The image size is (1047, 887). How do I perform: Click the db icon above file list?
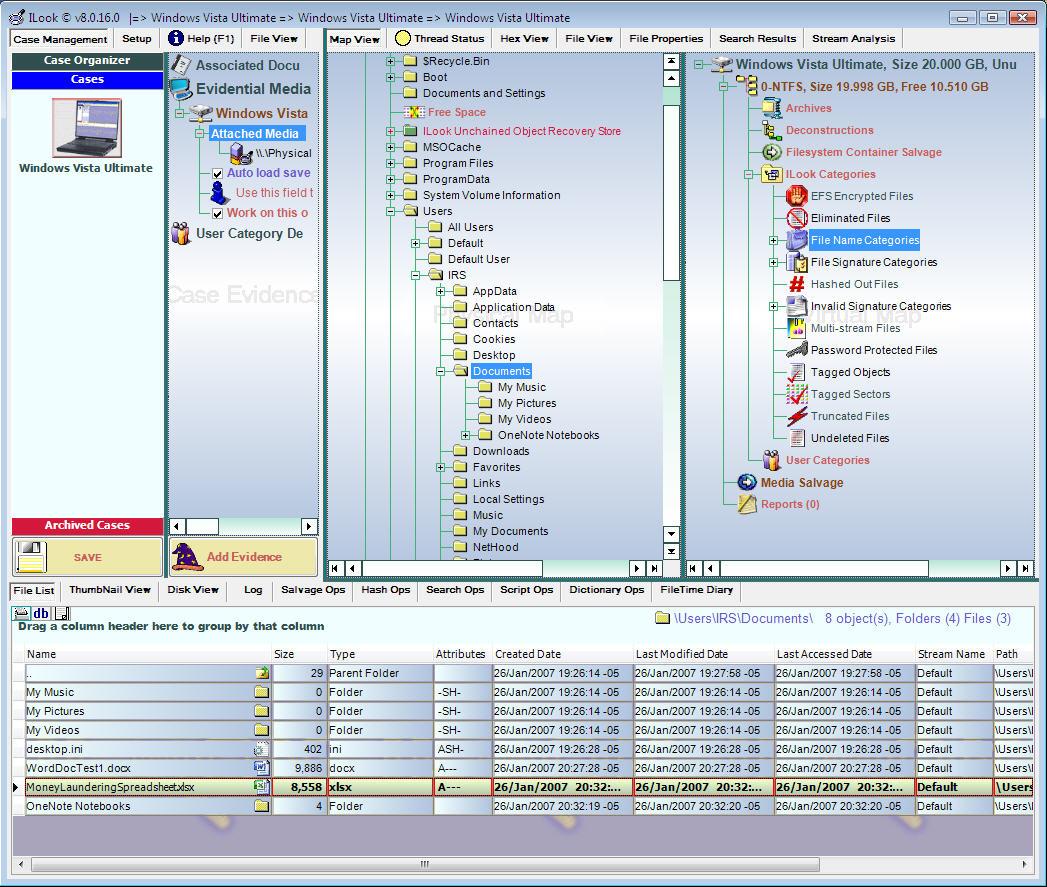41,613
